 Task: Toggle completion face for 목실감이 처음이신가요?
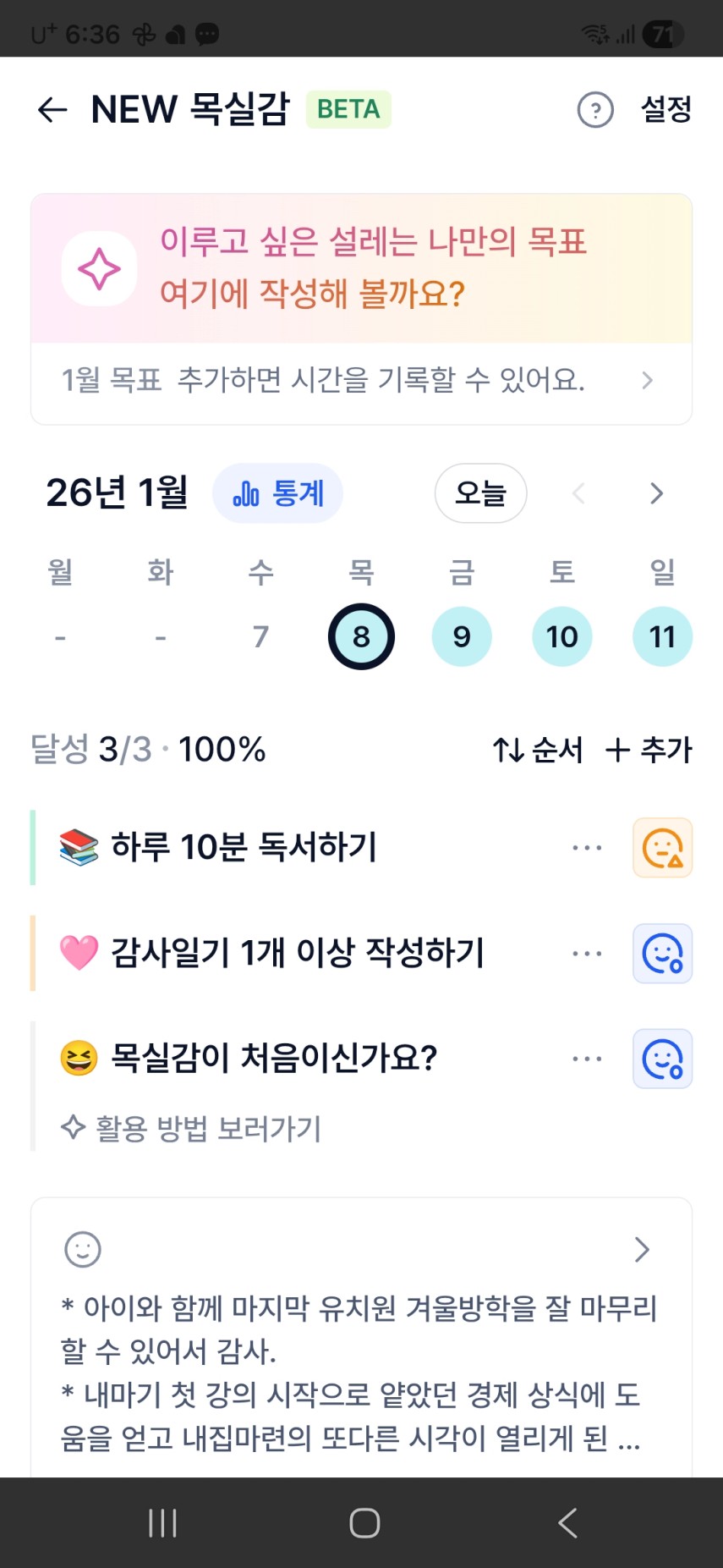point(662,1059)
